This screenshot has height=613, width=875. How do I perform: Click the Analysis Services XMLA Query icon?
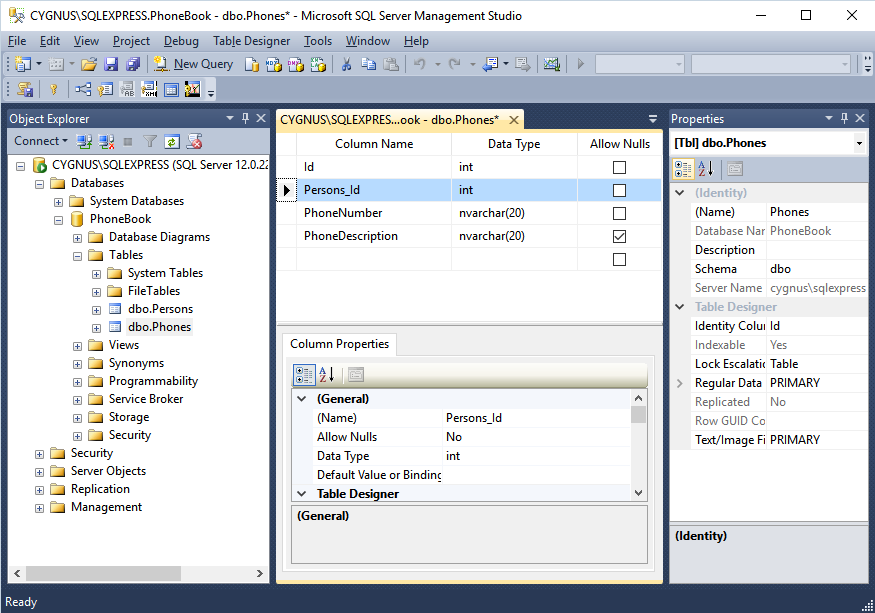[318, 64]
